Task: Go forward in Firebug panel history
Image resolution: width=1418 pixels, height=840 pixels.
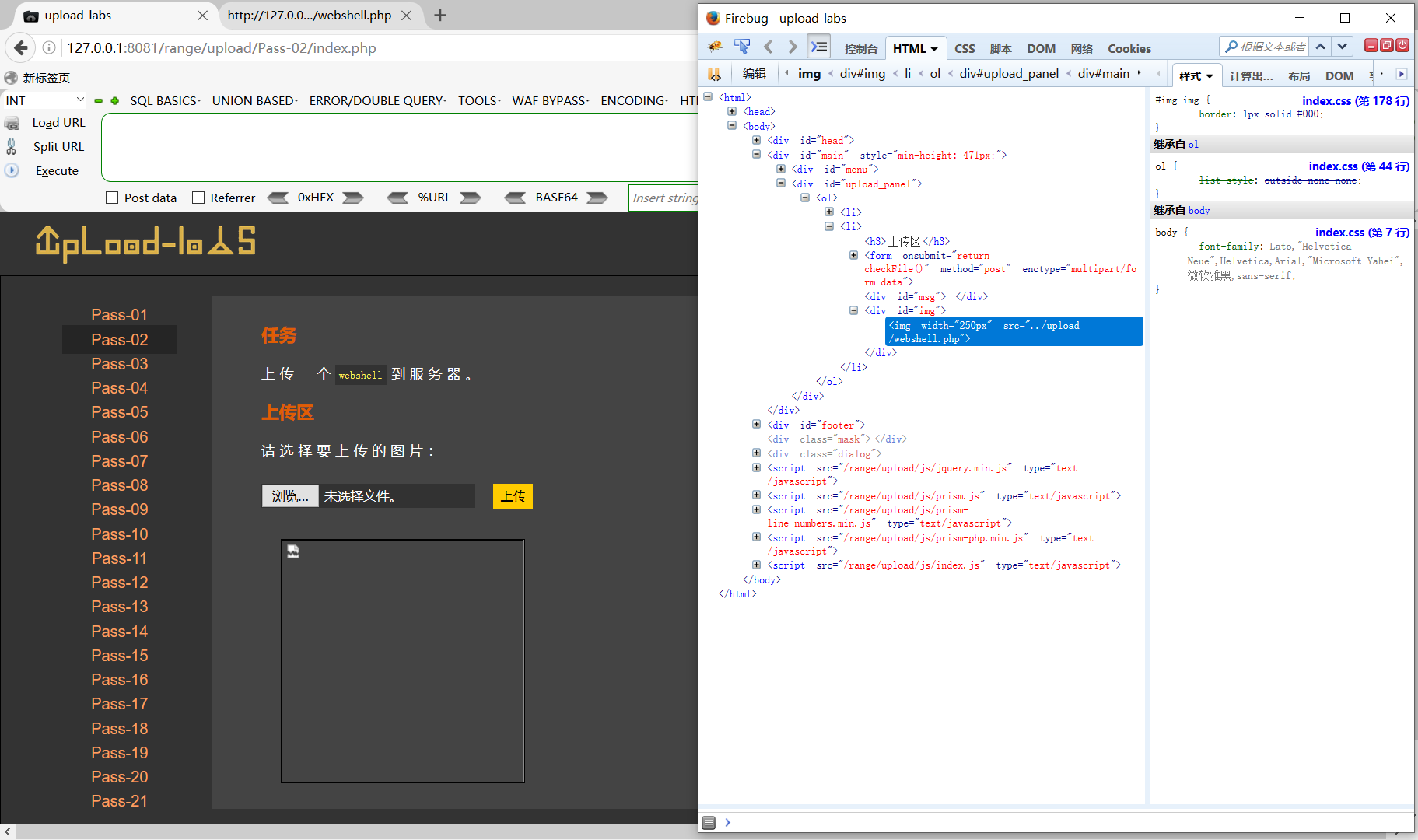Action: tap(793, 47)
